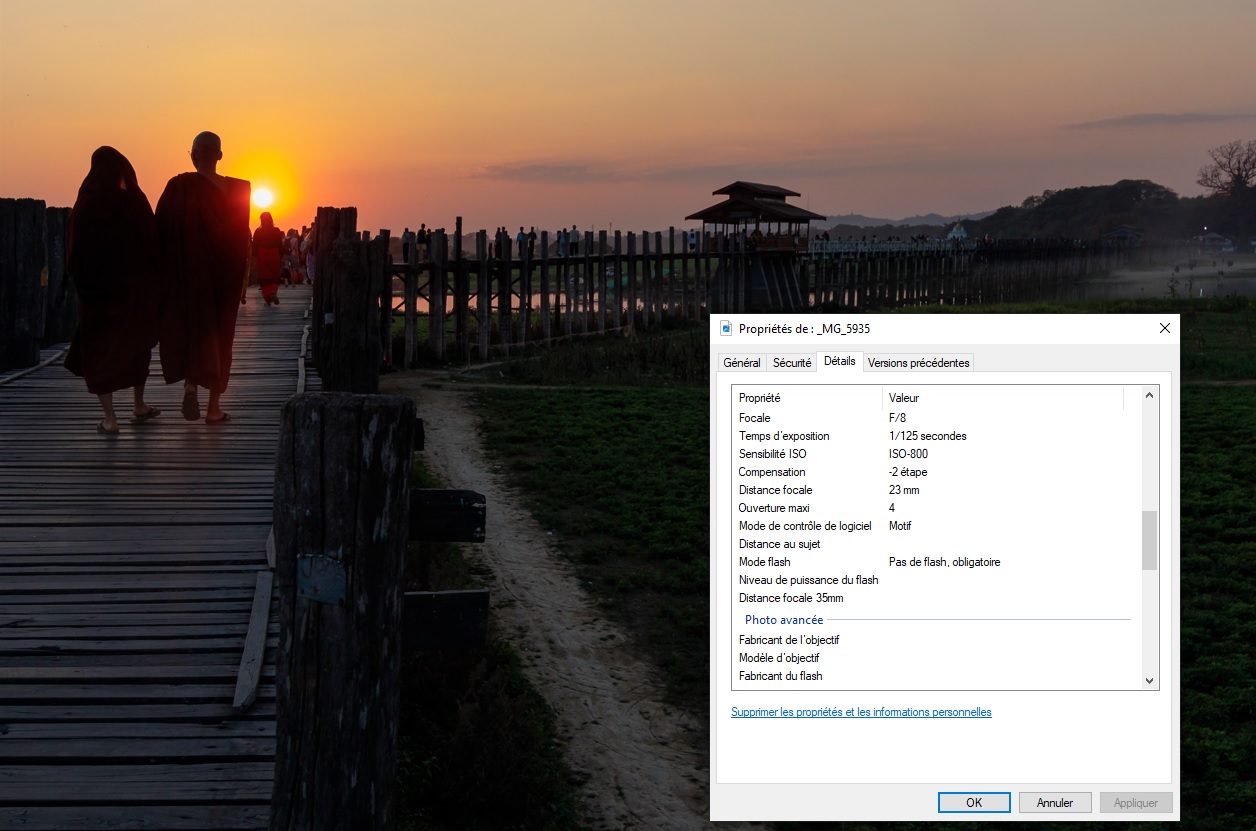Select Mode de contrôle de logiciel row

pyautogui.click(x=935, y=526)
